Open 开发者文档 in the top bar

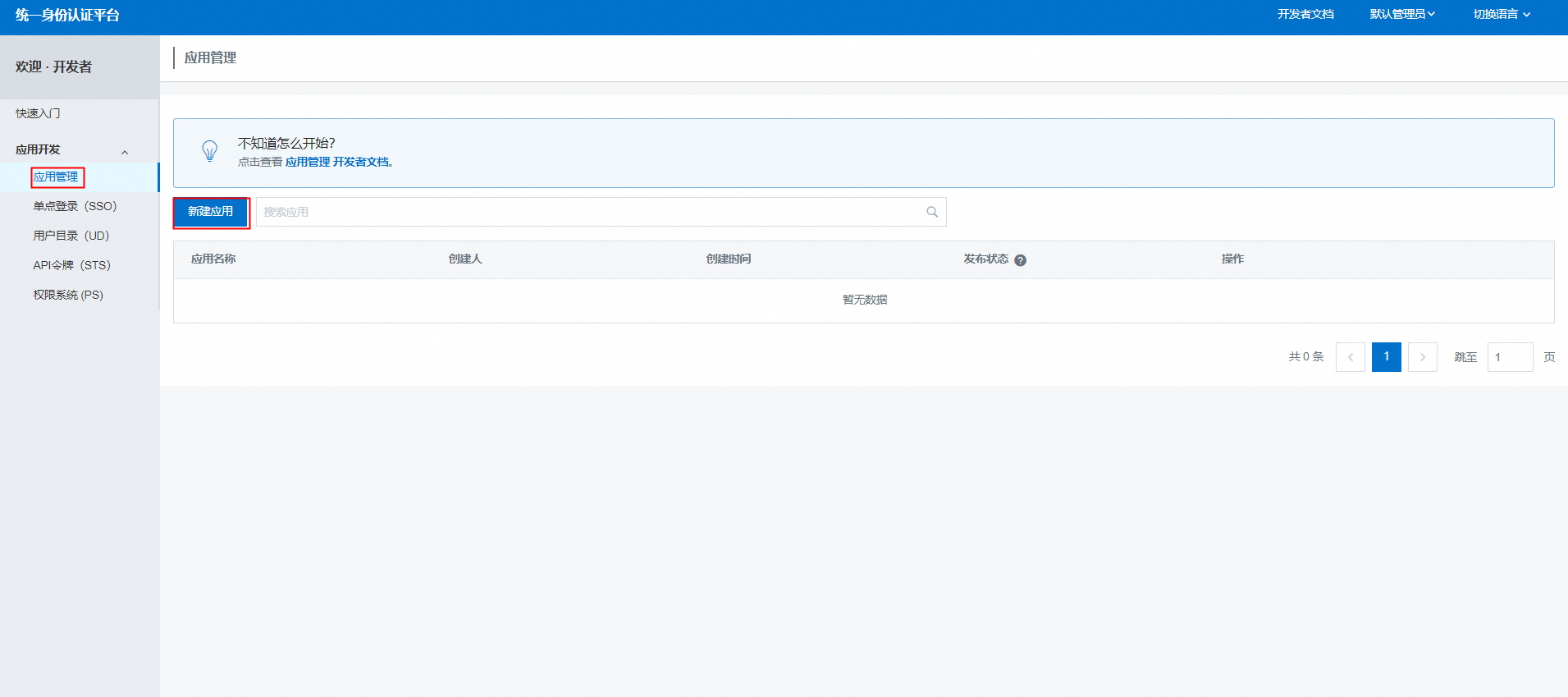[1305, 15]
